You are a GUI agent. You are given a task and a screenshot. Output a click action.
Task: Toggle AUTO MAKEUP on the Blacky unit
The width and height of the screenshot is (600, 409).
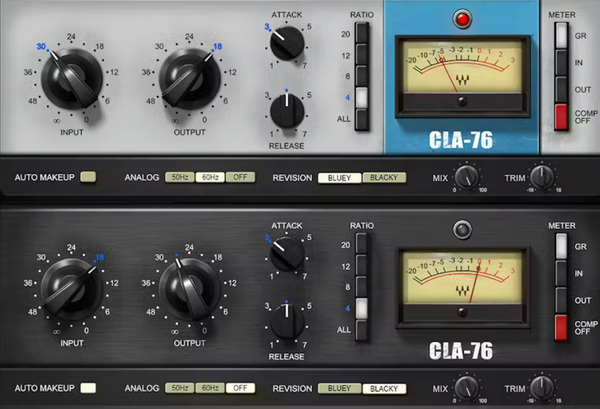(88, 388)
